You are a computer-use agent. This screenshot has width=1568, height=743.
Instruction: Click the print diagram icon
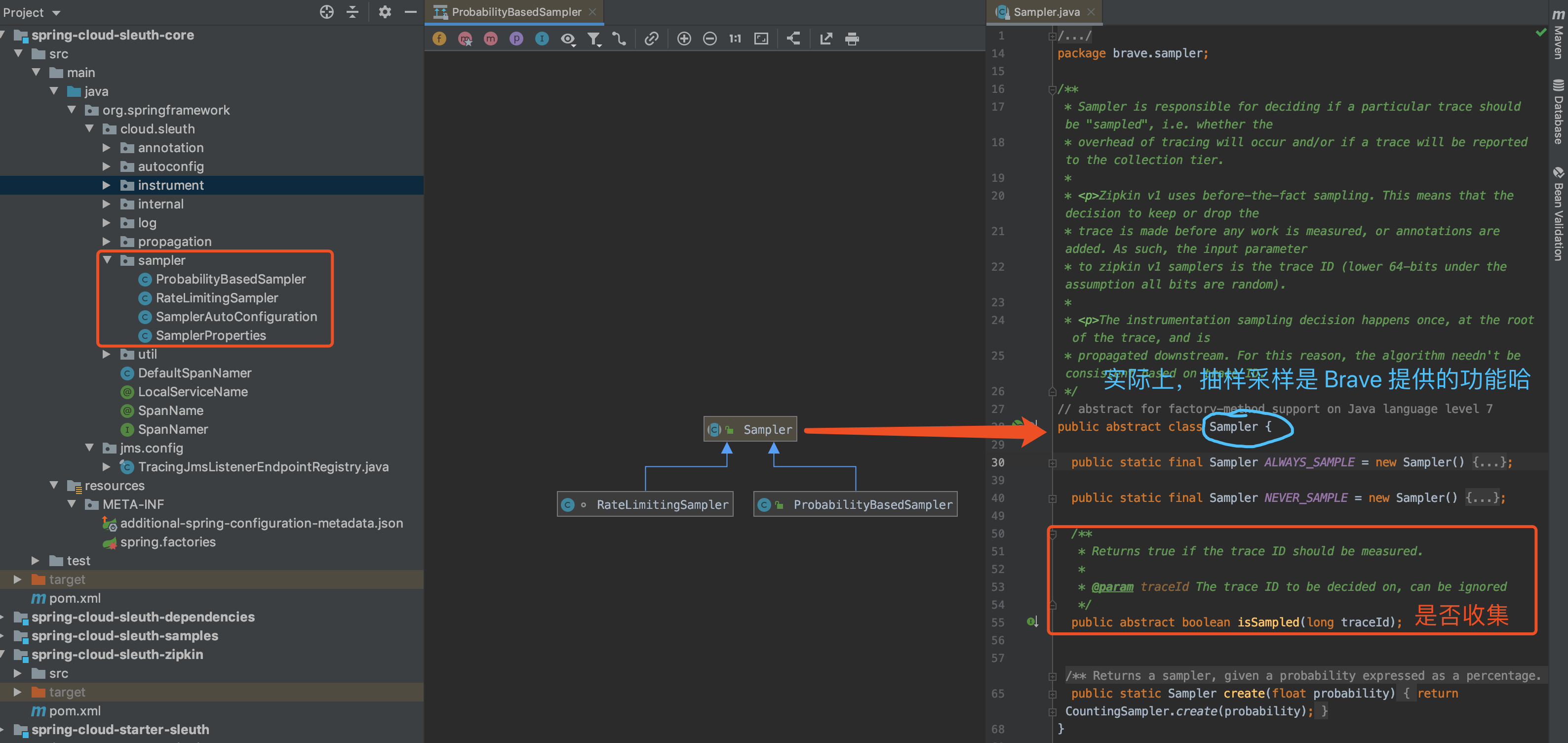pyautogui.click(x=852, y=39)
